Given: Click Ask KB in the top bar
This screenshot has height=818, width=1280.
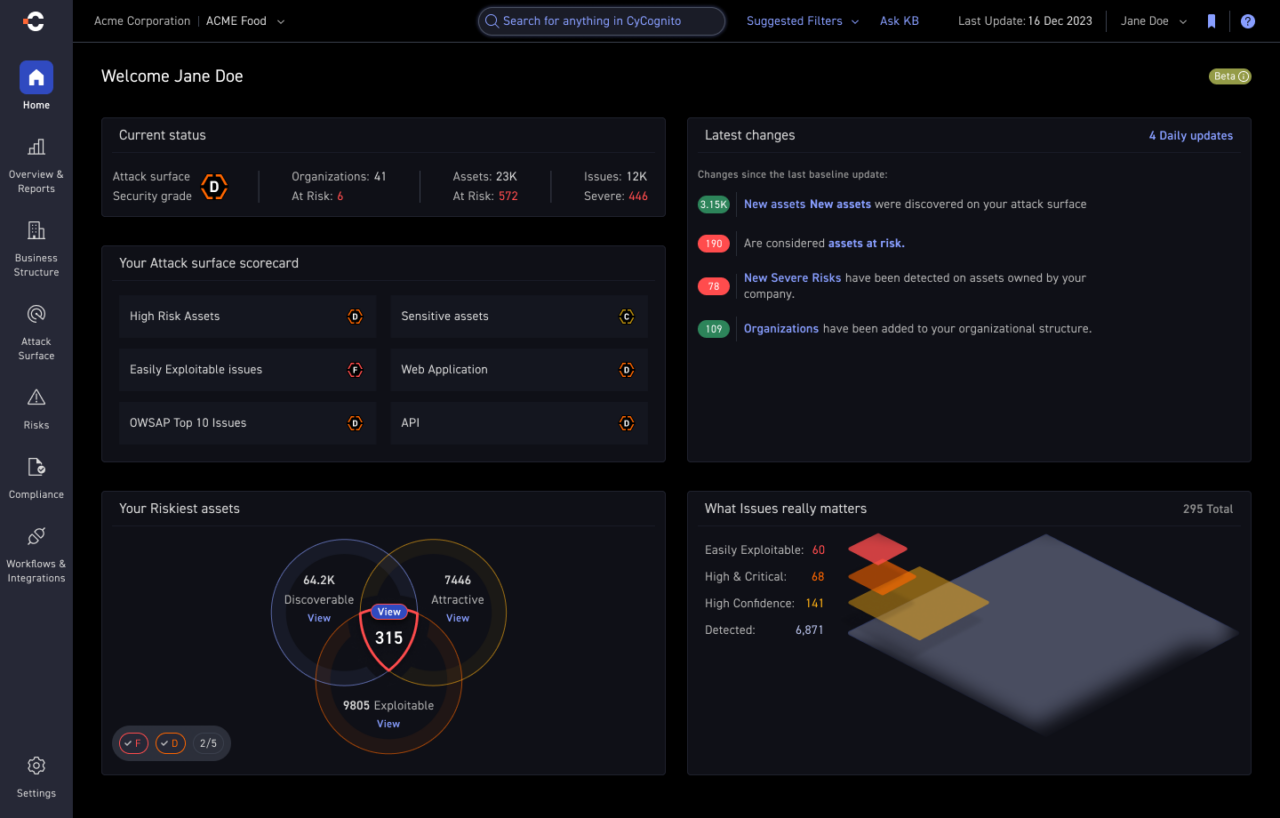Looking at the screenshot, I should [899, 21].
